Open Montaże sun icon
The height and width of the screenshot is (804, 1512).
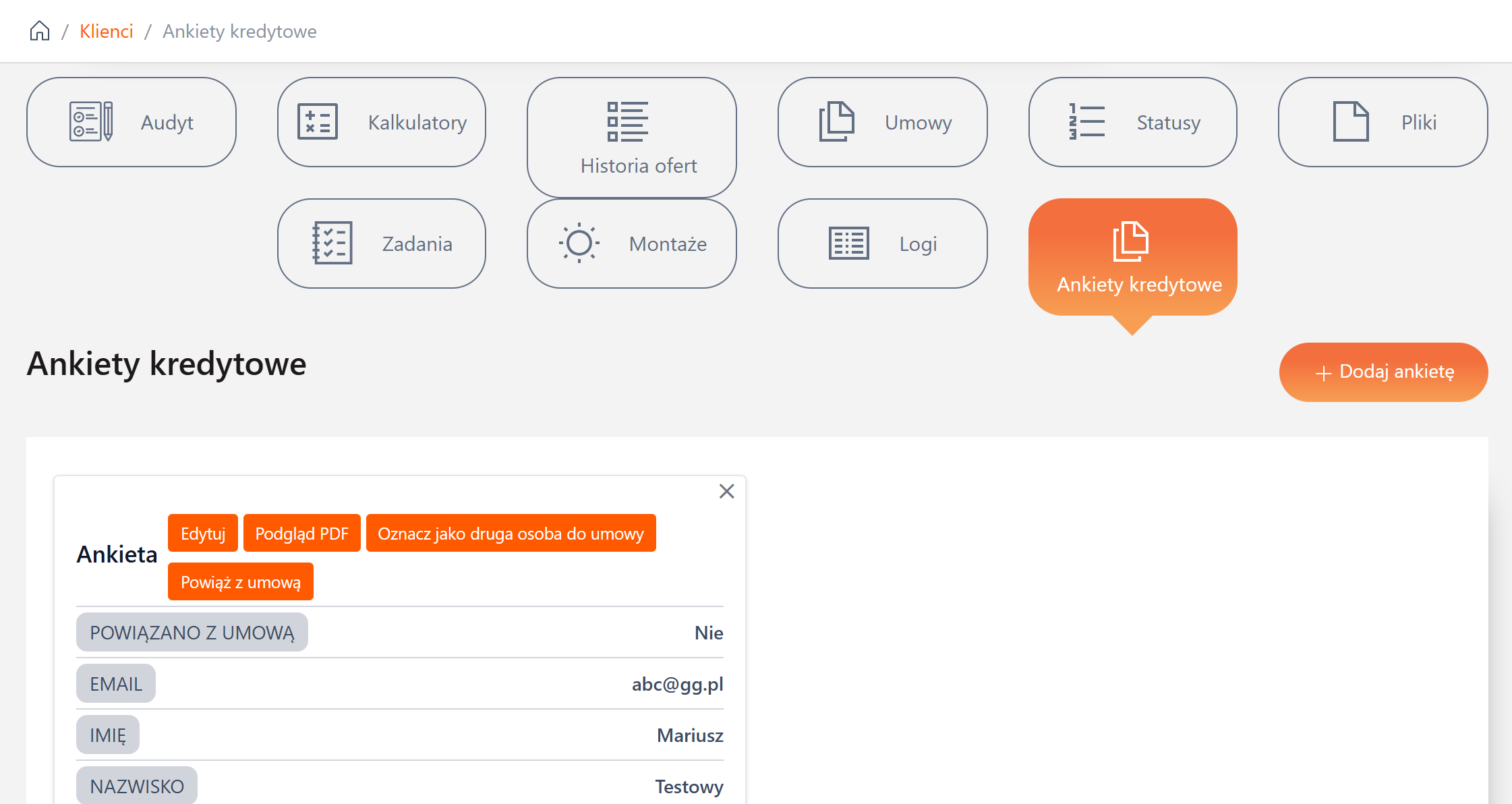coord(579,243)
